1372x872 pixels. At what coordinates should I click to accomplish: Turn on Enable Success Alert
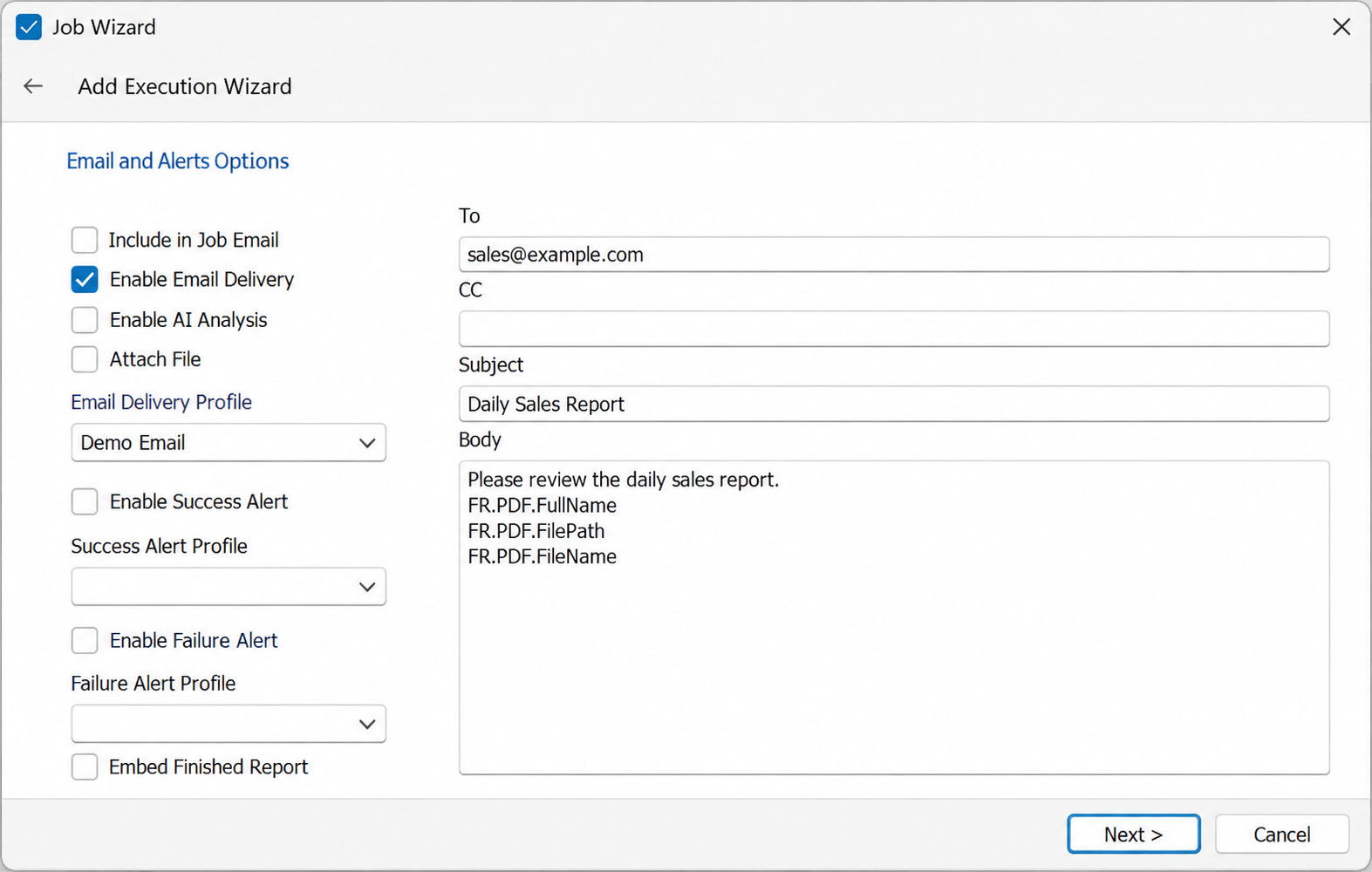point(85,501)
